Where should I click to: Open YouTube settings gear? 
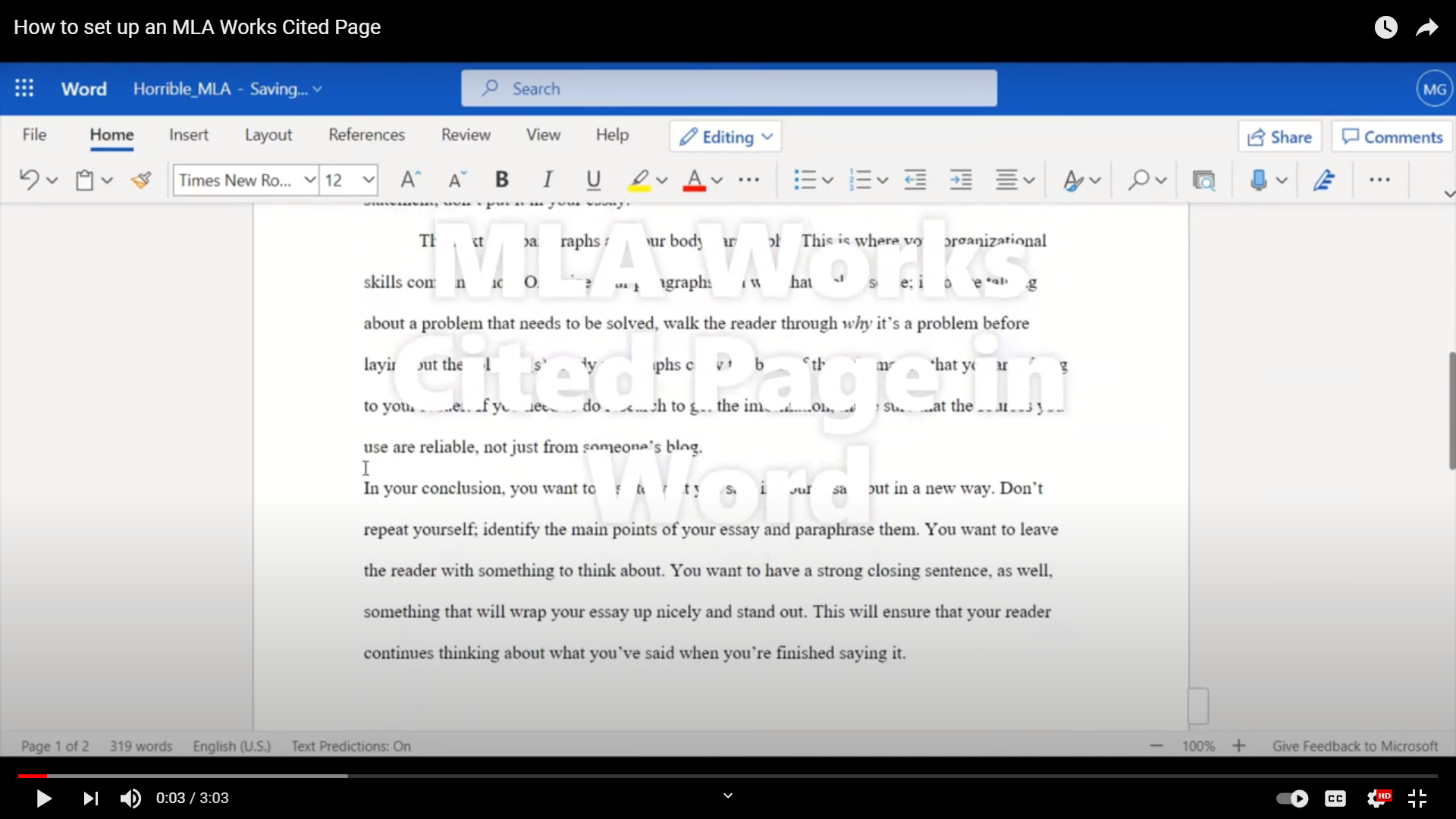click(1378, 799)
